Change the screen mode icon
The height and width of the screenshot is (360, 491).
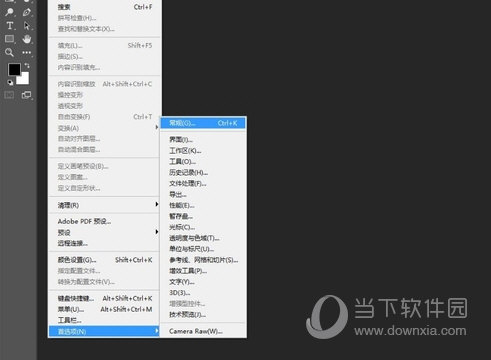tap(26, 95)
